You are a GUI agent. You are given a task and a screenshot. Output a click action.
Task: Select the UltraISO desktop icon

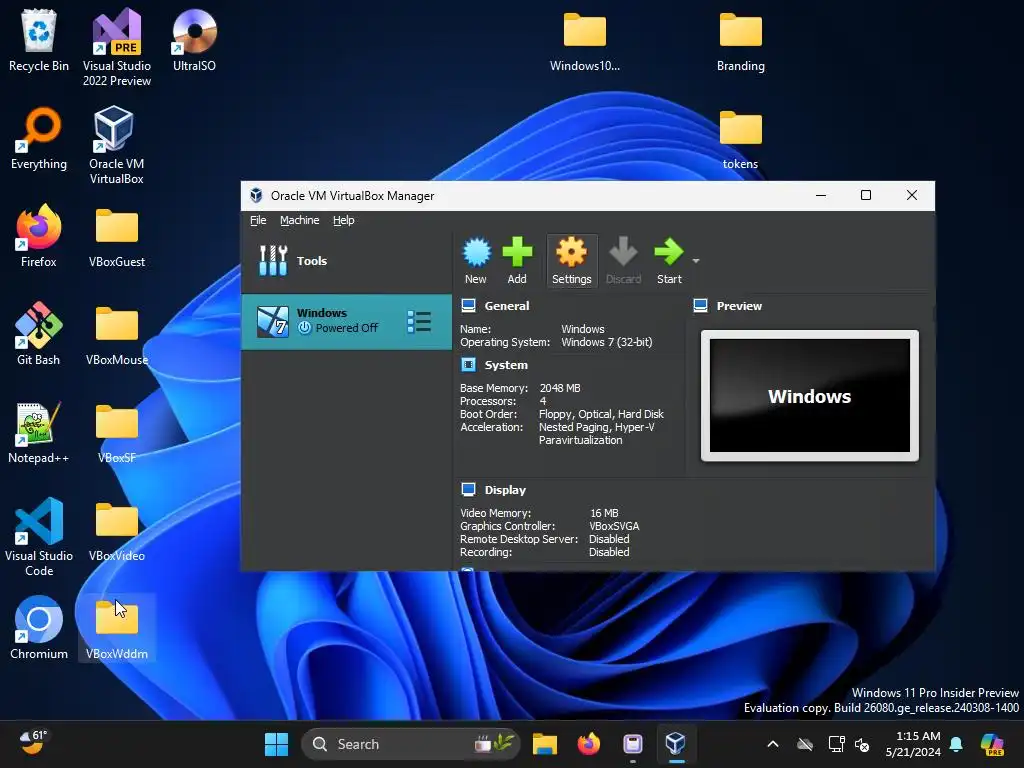(194, 40)
